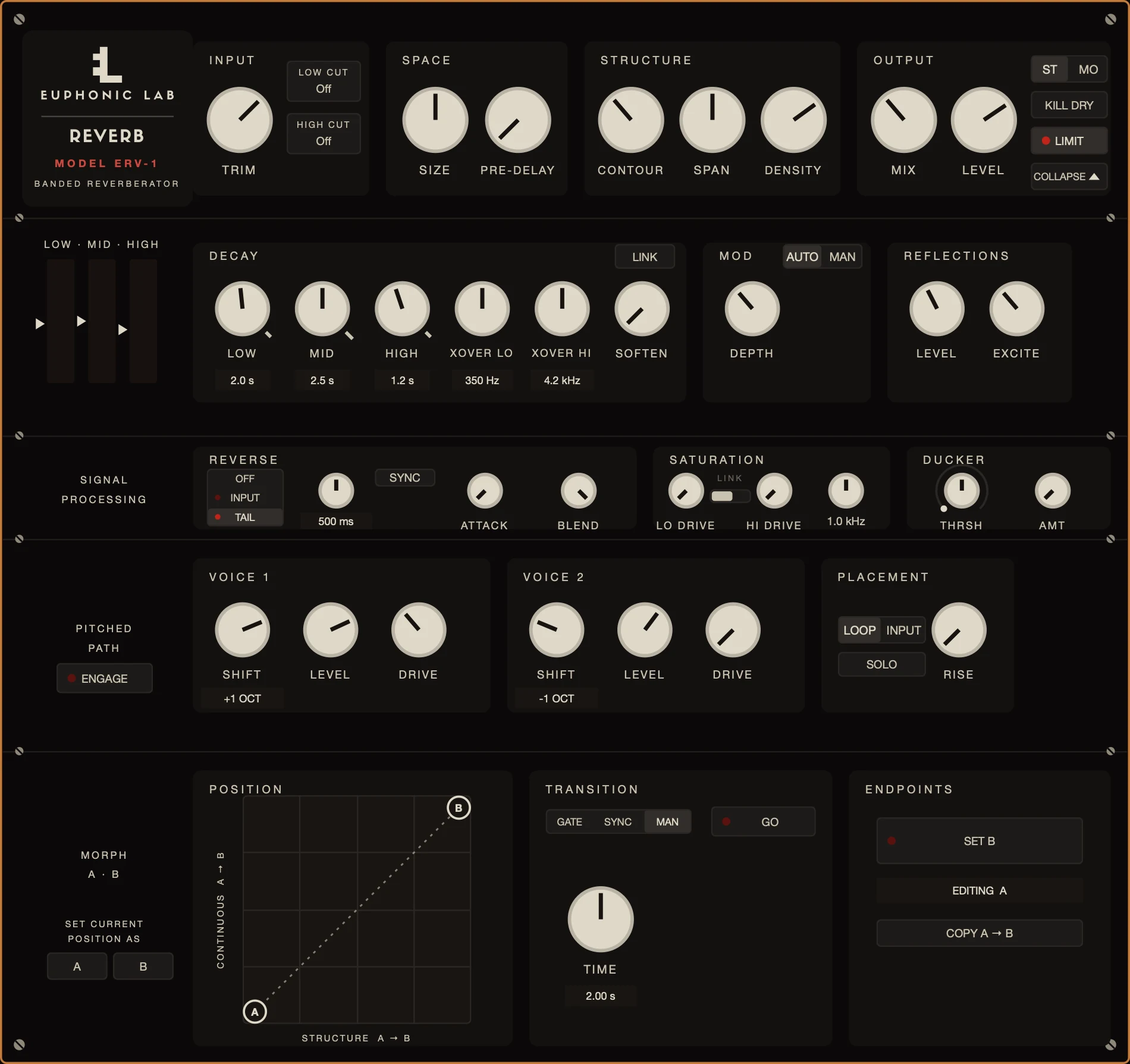
Task: Click the transition TIME knob
Action: [x=601, y=919]
